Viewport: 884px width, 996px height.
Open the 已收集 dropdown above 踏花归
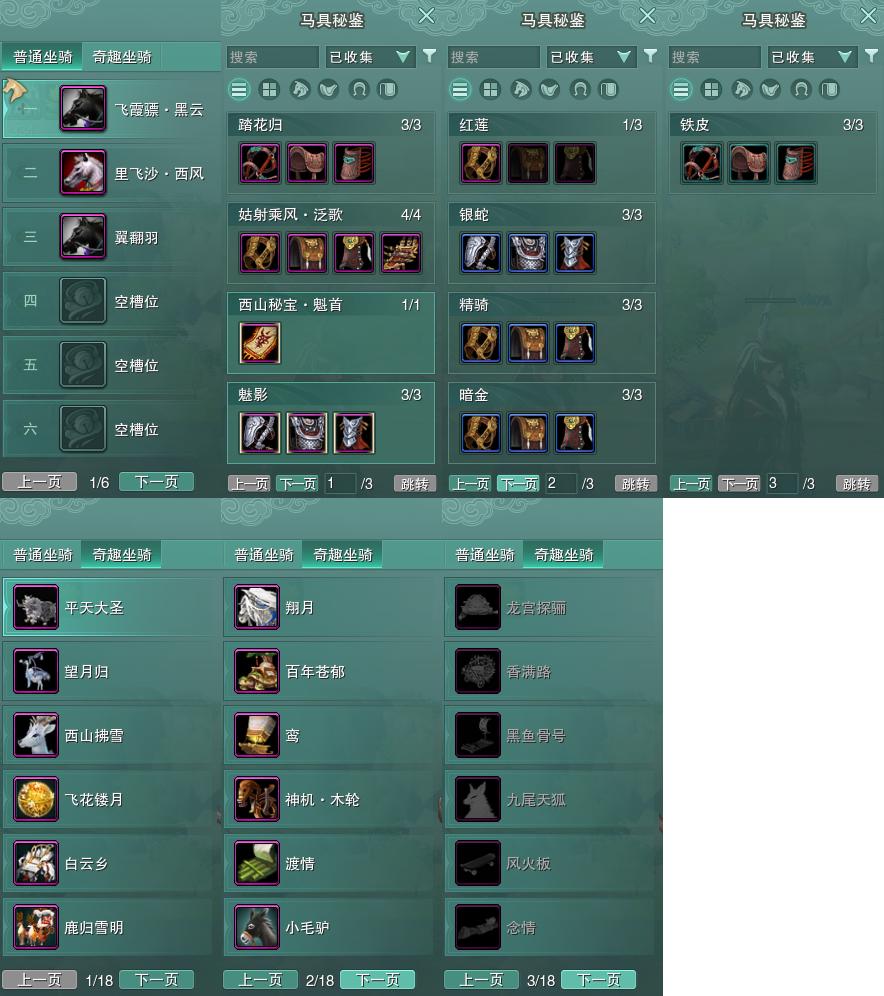point(370,57)
